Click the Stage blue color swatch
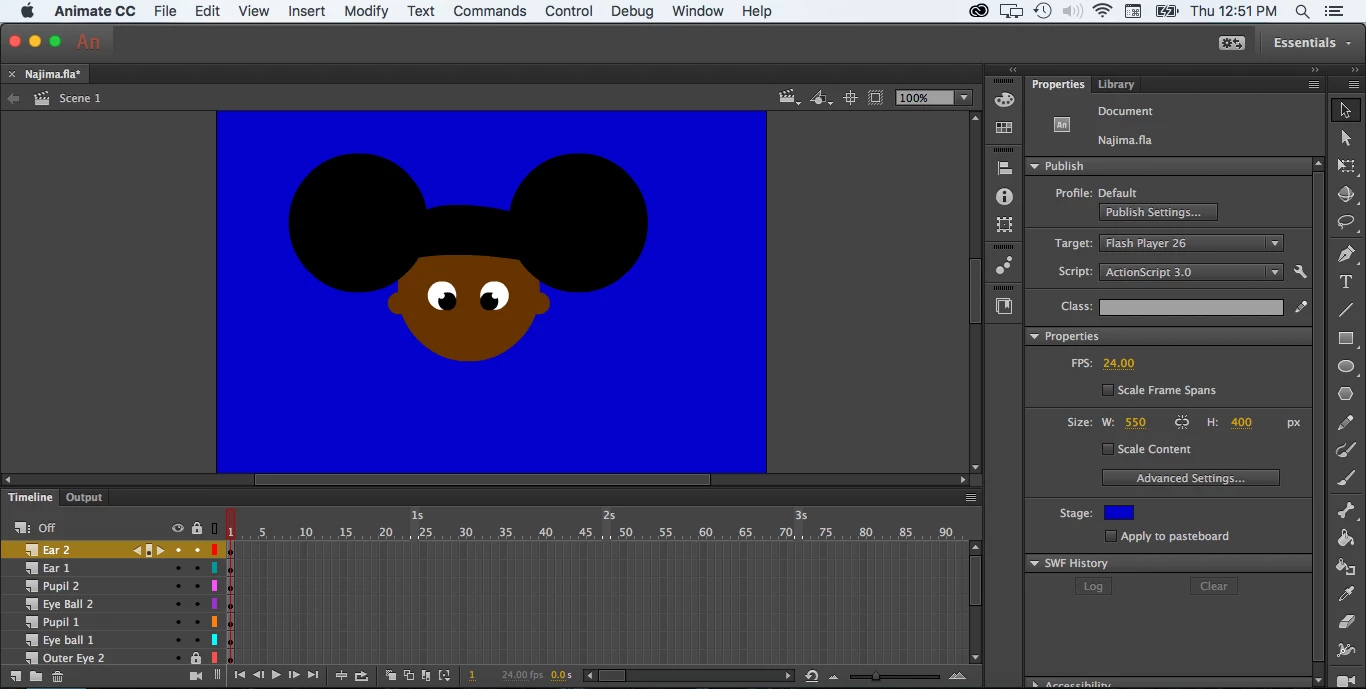 (x=1119, y=513)
